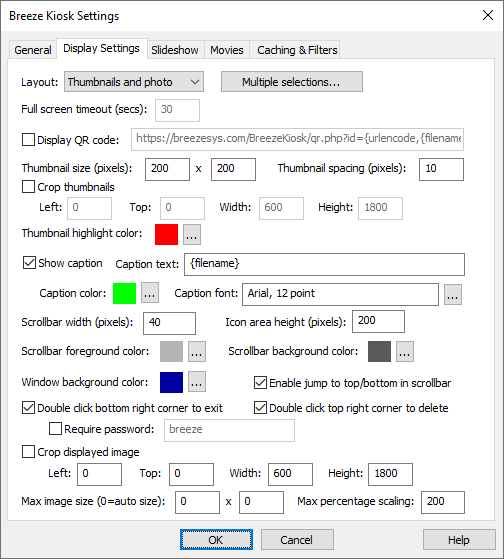Edit the displayed image crop Top field
The height and width of the screenshot is (559, 504).
[191, 475]
